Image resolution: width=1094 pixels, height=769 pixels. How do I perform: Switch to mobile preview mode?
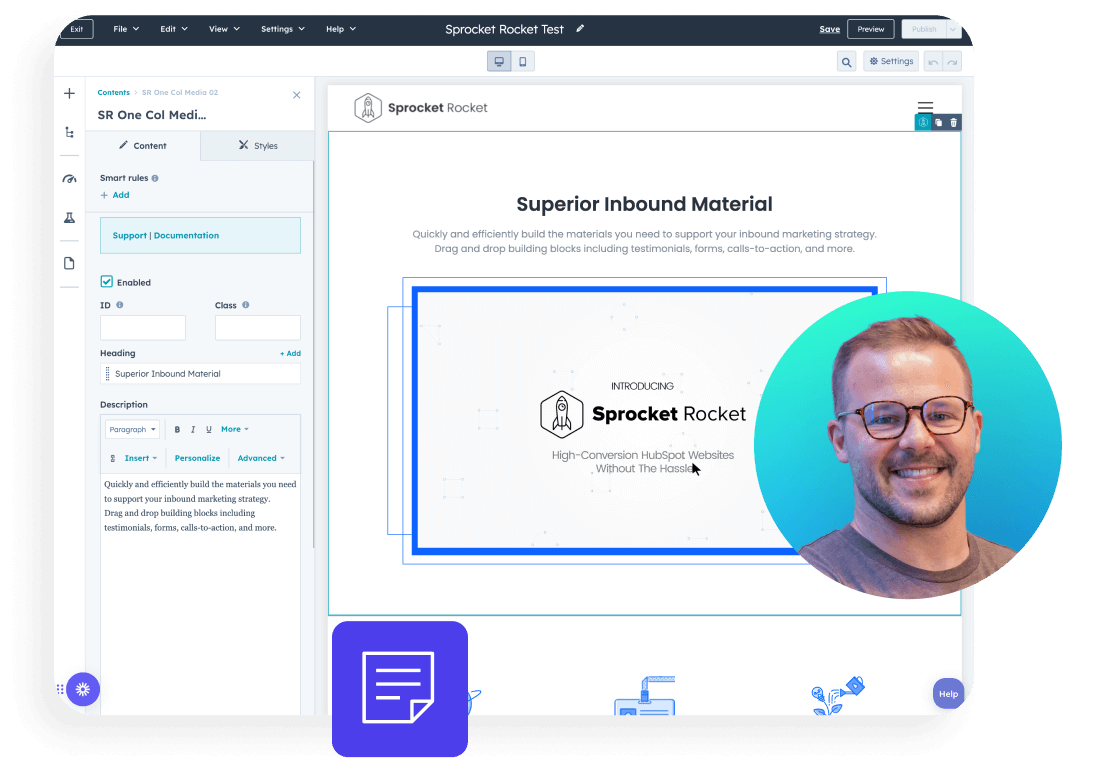522,61
